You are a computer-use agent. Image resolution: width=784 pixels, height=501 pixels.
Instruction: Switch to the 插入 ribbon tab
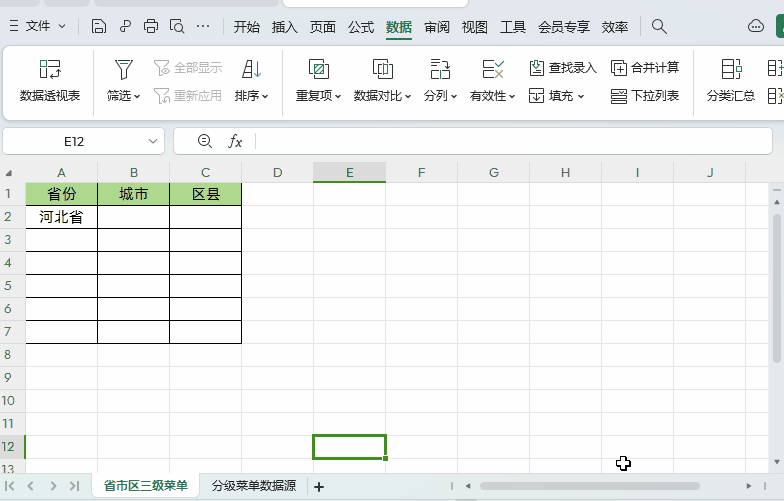coord(284,26)
